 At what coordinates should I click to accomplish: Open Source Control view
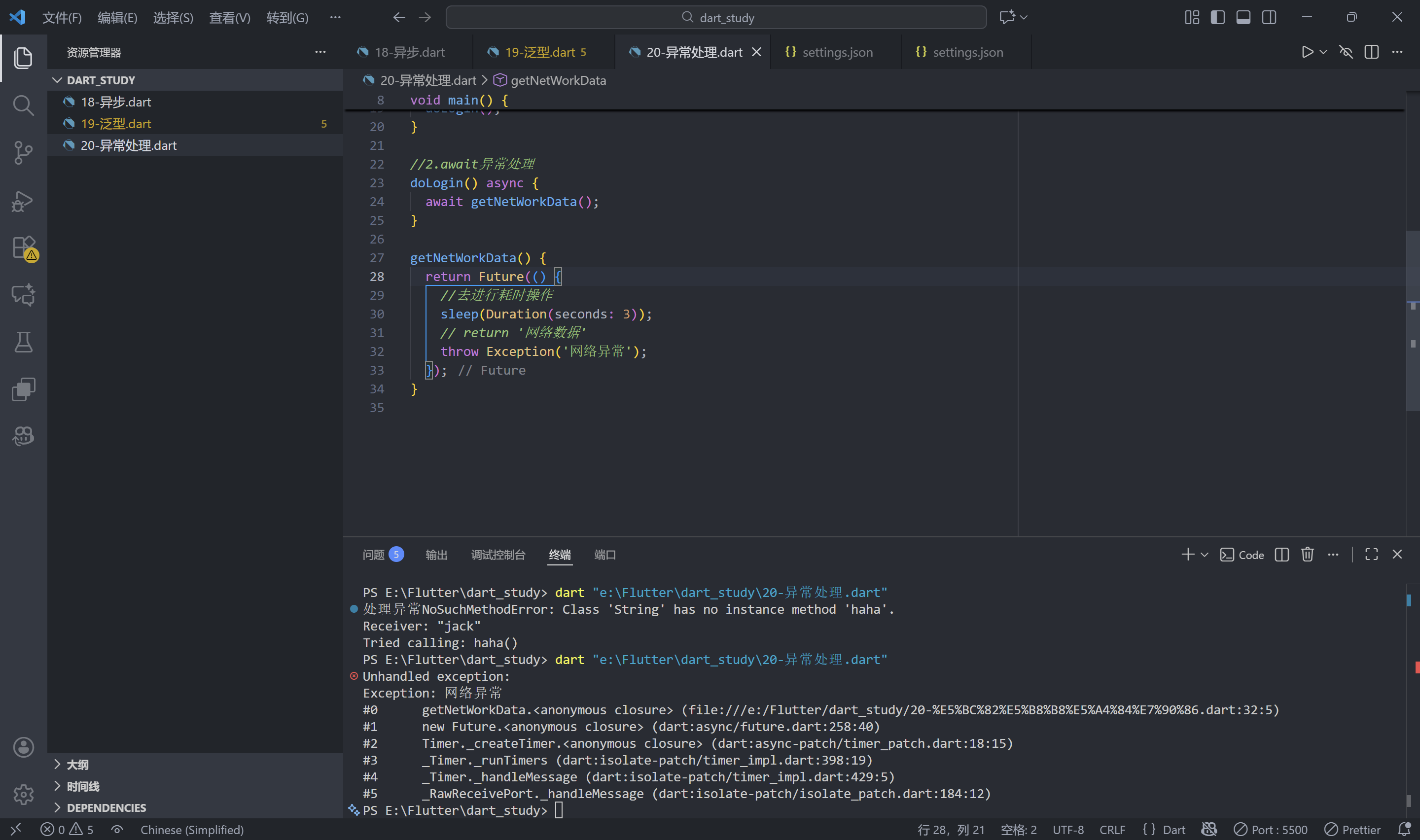23,153
